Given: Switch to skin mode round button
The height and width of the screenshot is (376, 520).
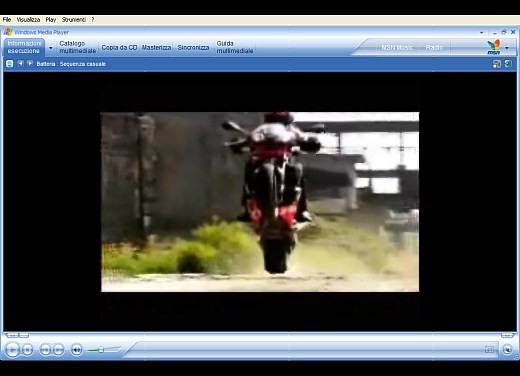Looking at the screenshot, I should pyautogui.click(x=507, y=350).
